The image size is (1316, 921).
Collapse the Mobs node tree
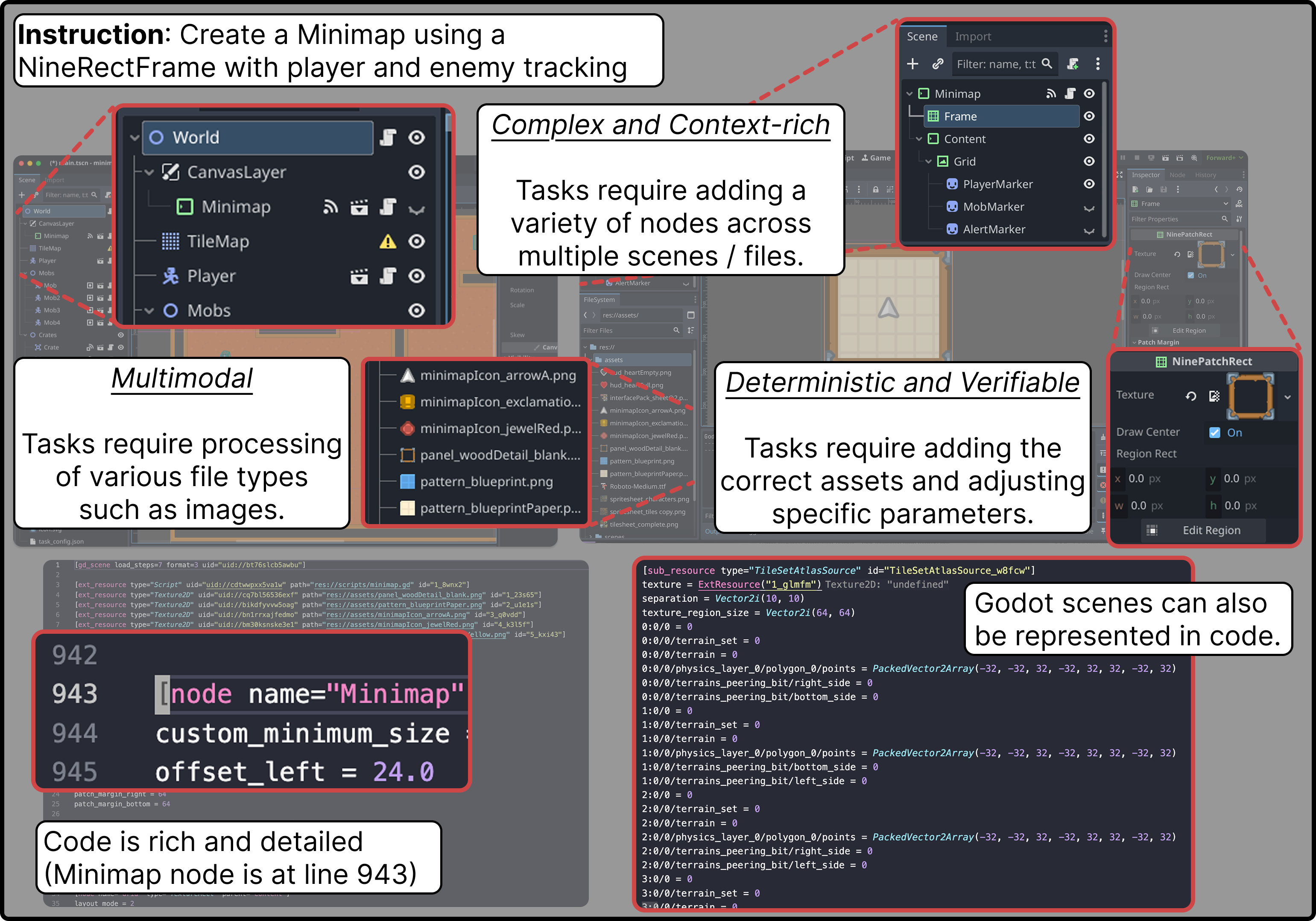pyautogui.click(x=149, y=311)
